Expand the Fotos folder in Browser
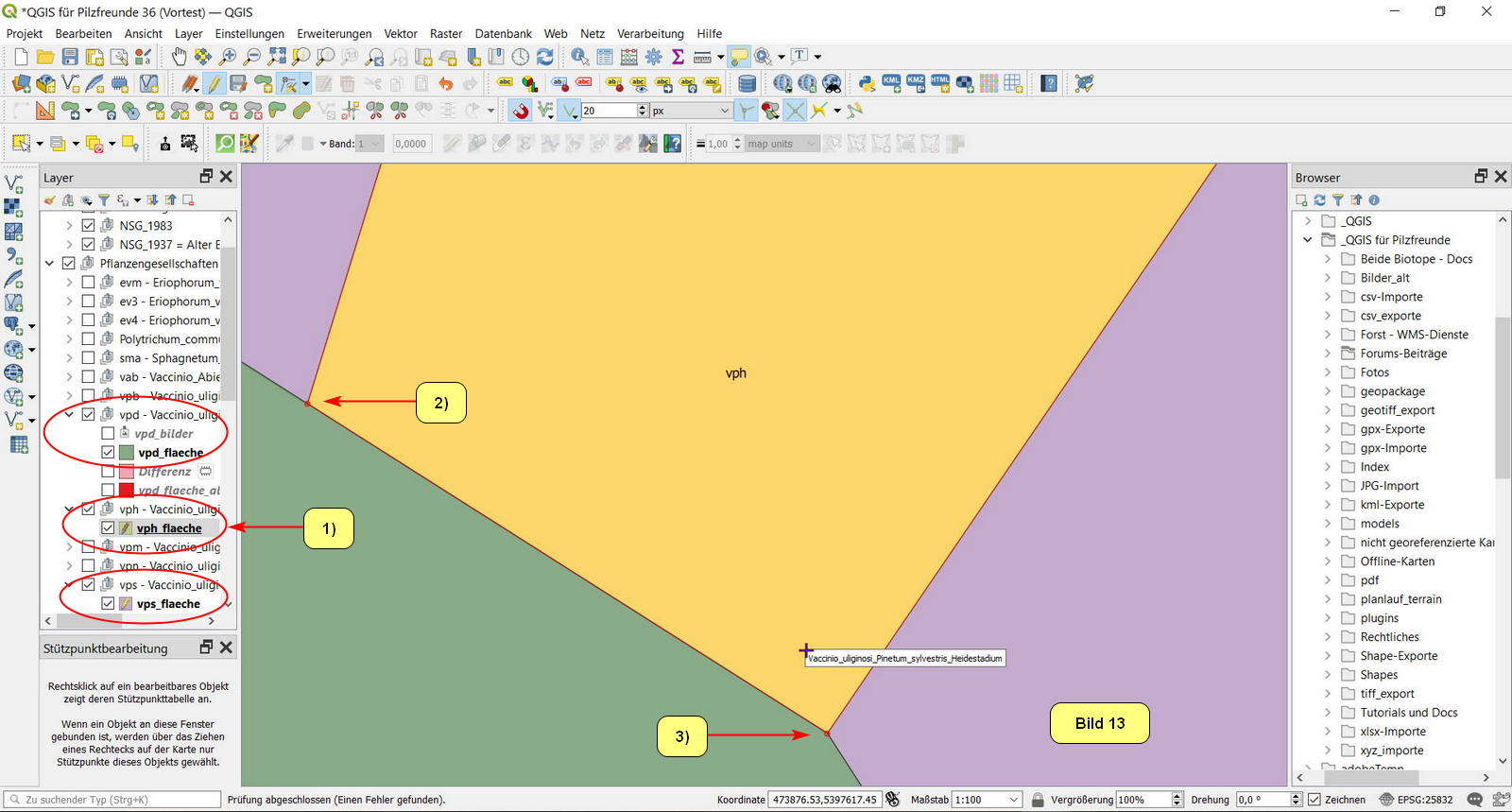This screenshot has height=812, width=1512. 1327,372
